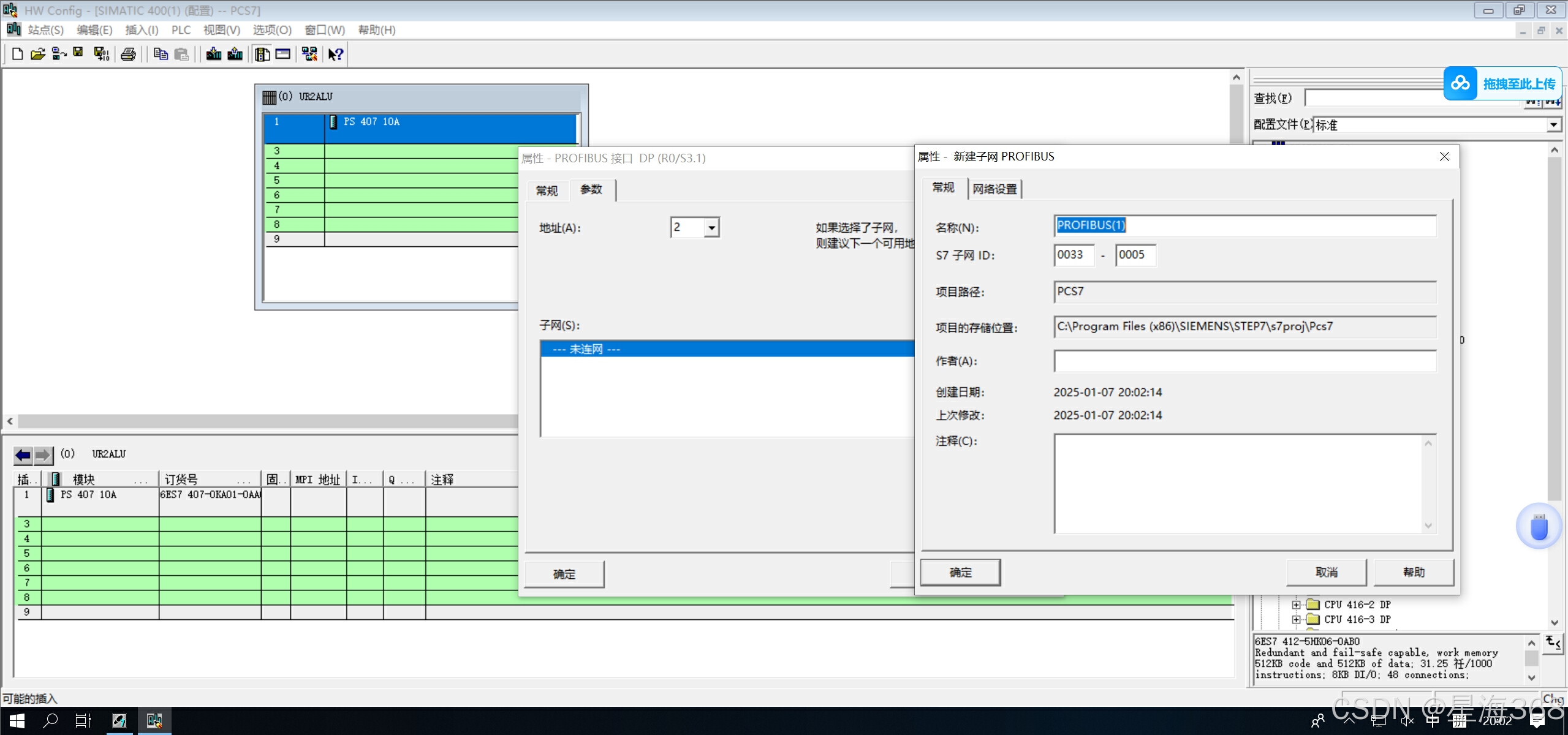Click 取消 in the subnet properties dialog
Image resolution: width=1568 pixels, height=735 pixels.
[1326, 572]
